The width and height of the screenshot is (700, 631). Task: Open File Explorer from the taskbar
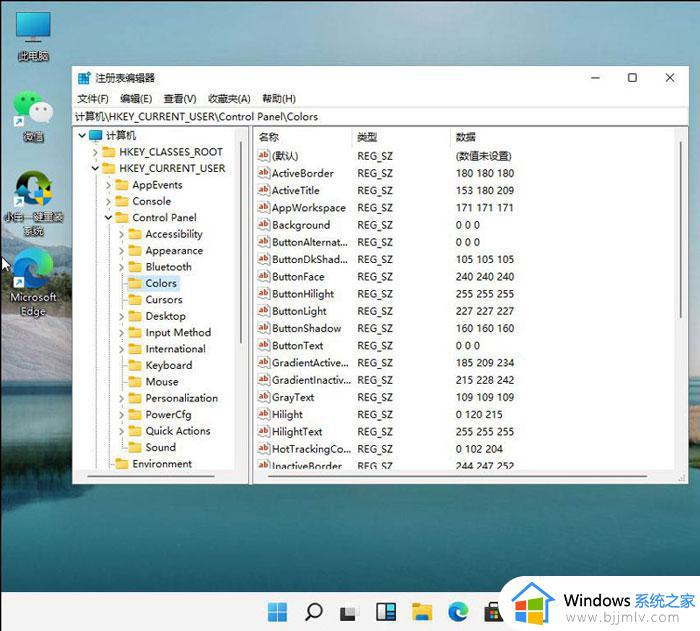coord(422,612)
